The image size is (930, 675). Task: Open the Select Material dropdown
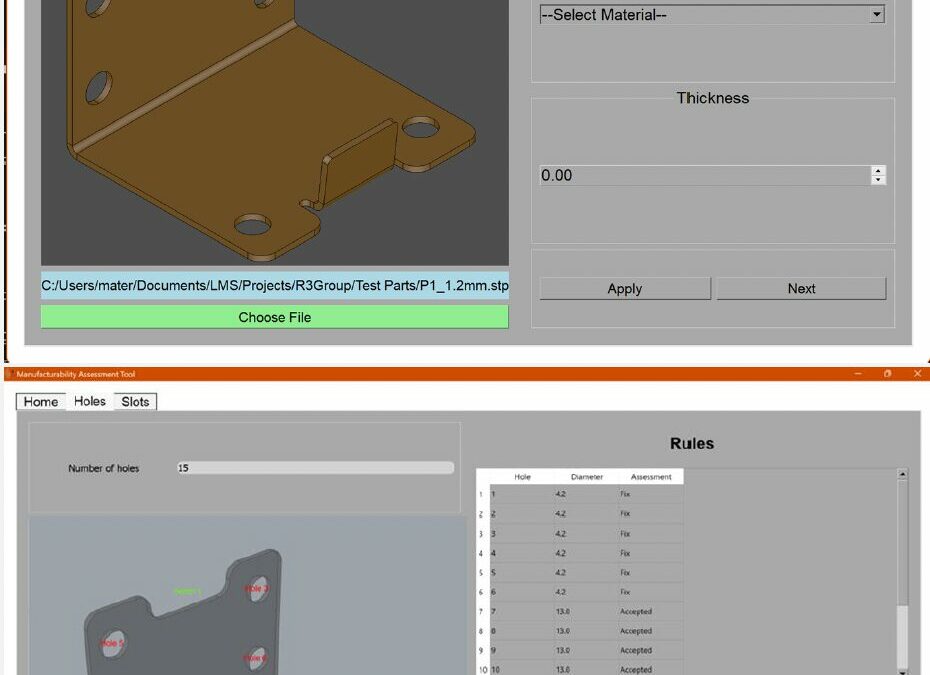[x=711, y=15]
